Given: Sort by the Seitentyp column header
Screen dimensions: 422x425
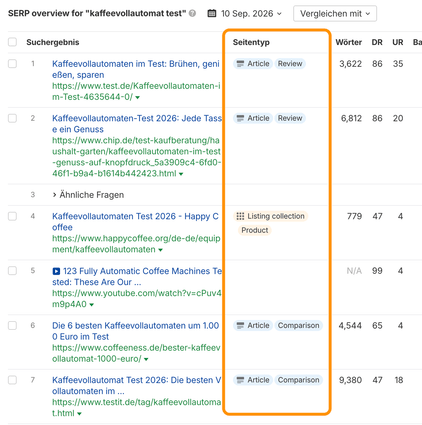Looking at the screenshot, I should click(251, 42).
